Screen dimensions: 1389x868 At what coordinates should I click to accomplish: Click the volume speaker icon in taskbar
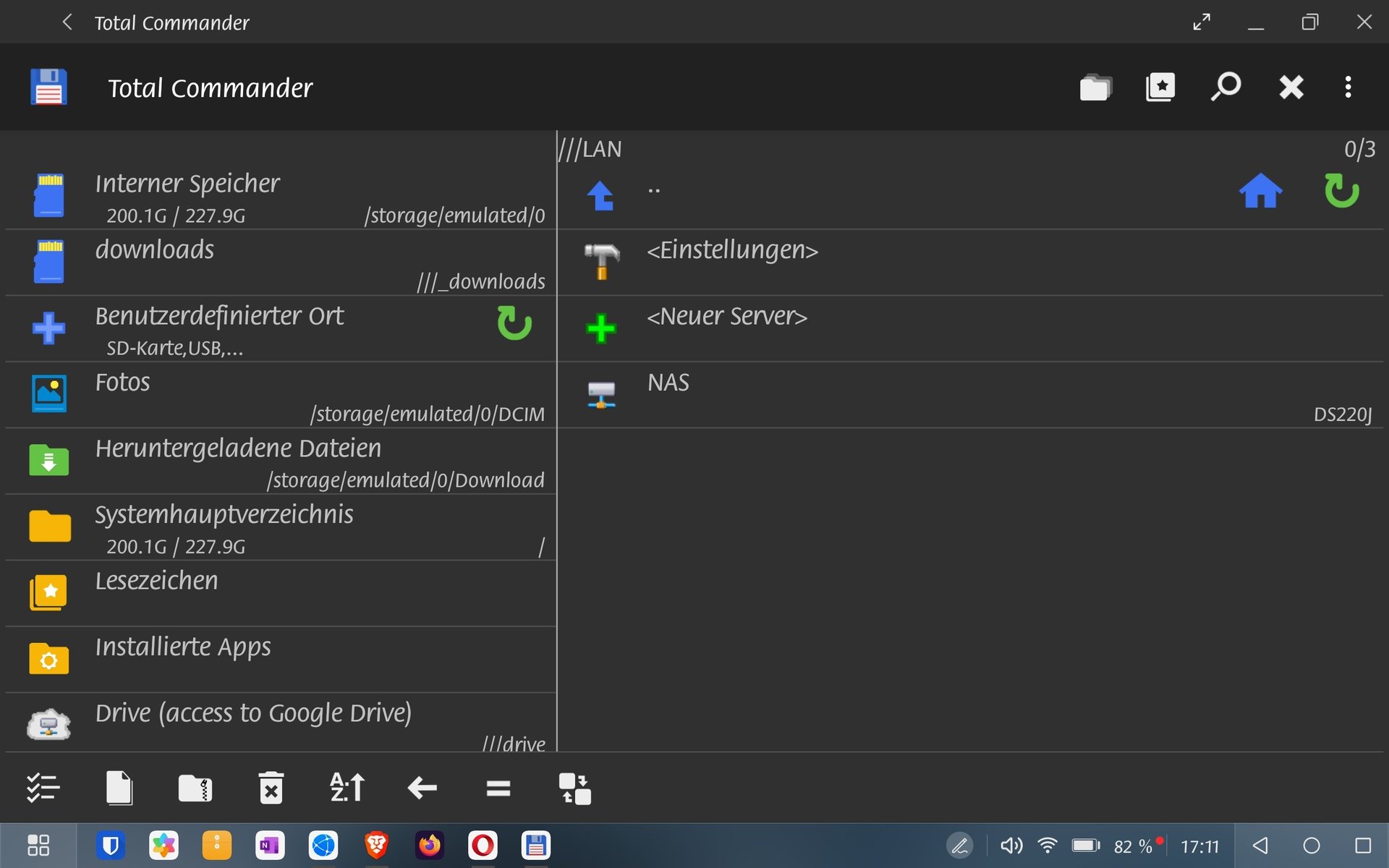point(1011,846)
